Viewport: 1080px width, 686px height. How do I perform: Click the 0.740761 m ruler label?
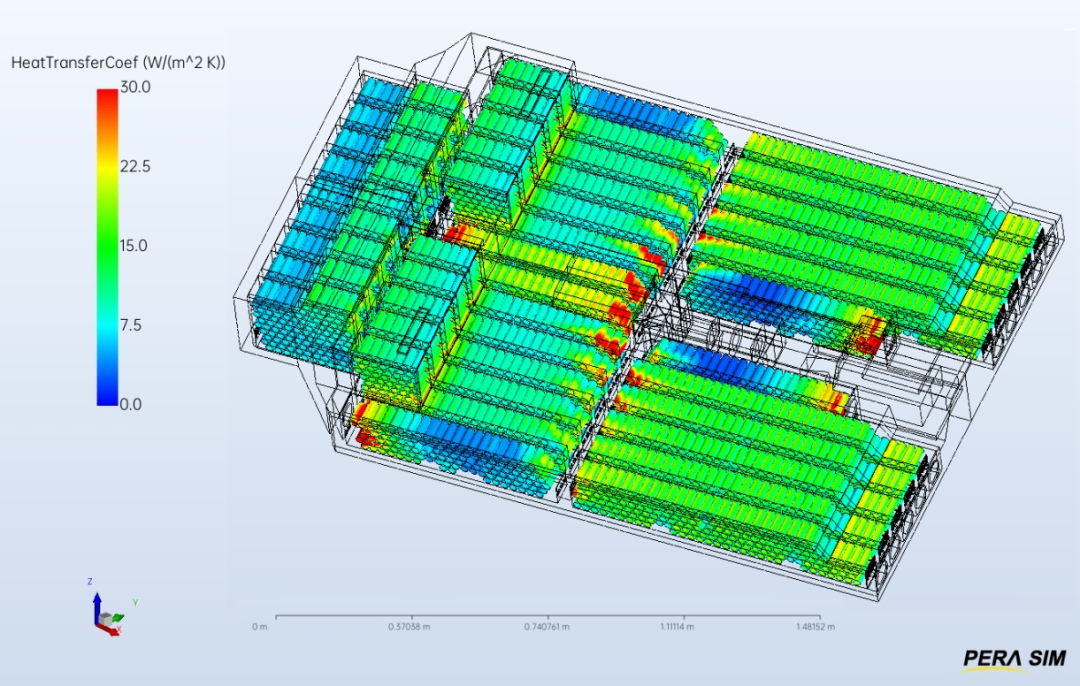[549, 627]
